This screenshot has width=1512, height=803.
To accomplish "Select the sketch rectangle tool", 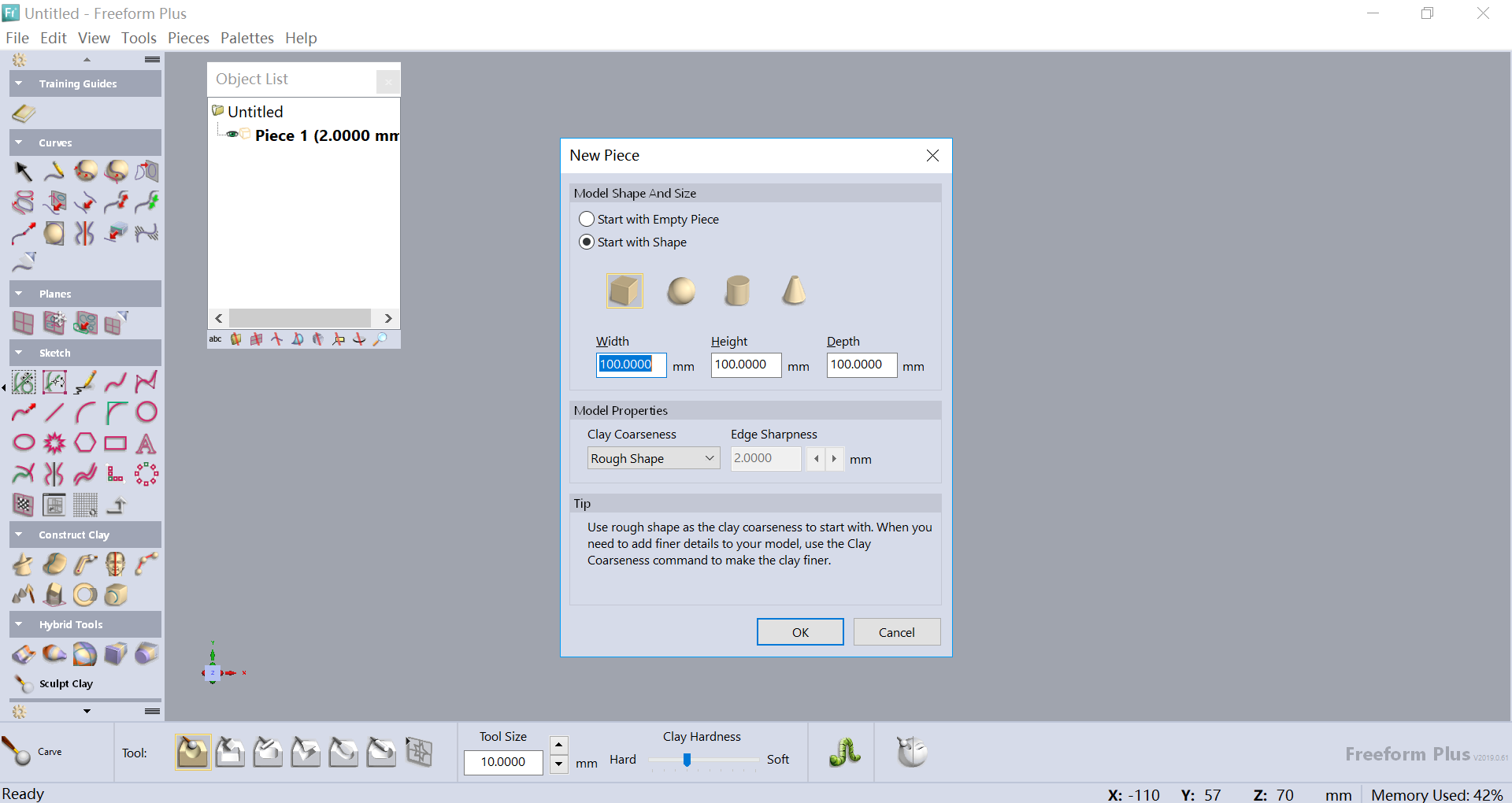I will 116,443.
